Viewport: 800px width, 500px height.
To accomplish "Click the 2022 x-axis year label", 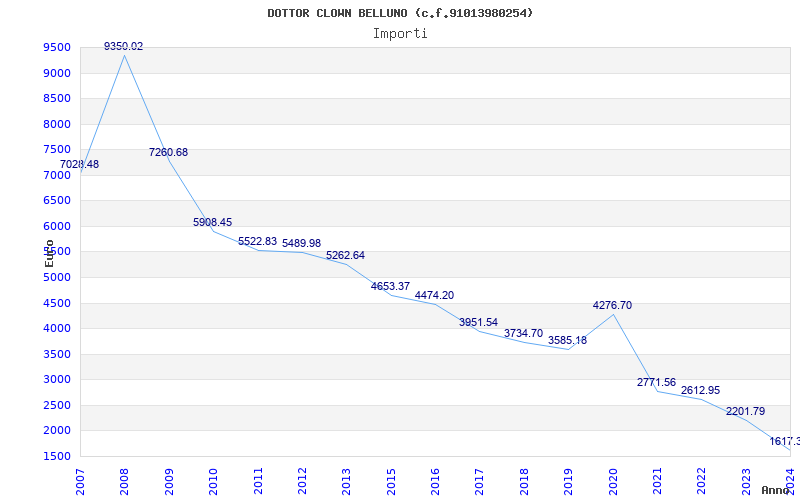I will point(702,481).
